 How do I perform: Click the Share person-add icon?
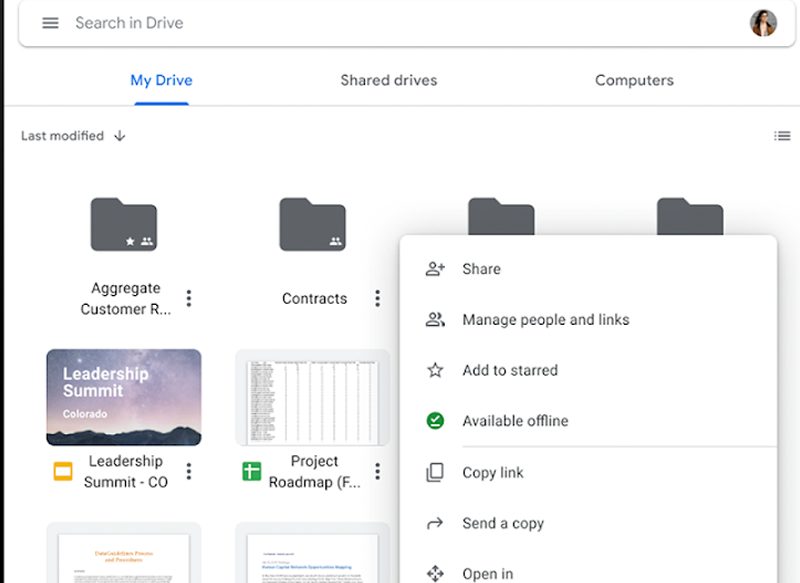coord(435,269)
